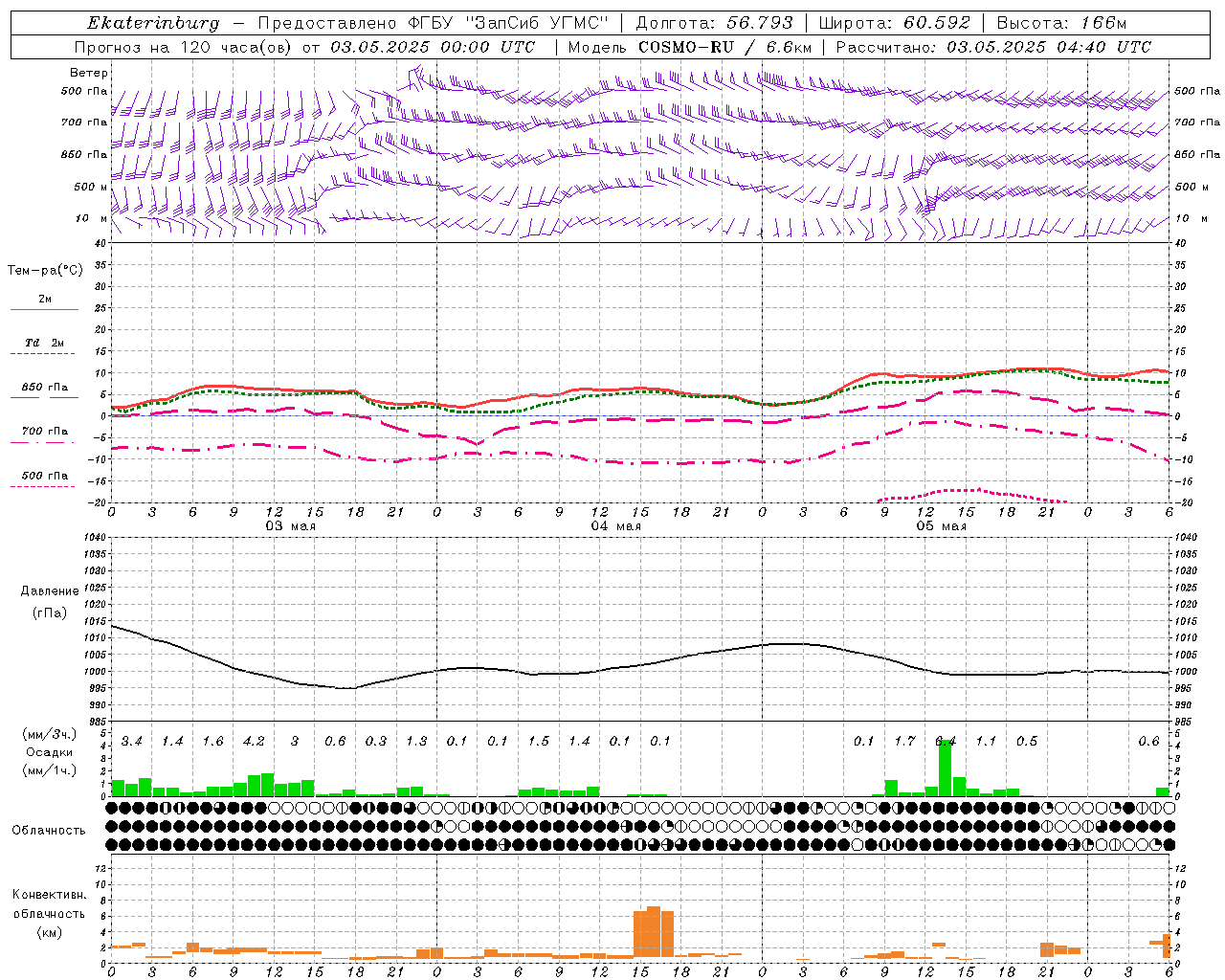The image size is (1225, 980).
Task: Click the dashed line sample under 'Td 2м'
Action: pos(42,354)
